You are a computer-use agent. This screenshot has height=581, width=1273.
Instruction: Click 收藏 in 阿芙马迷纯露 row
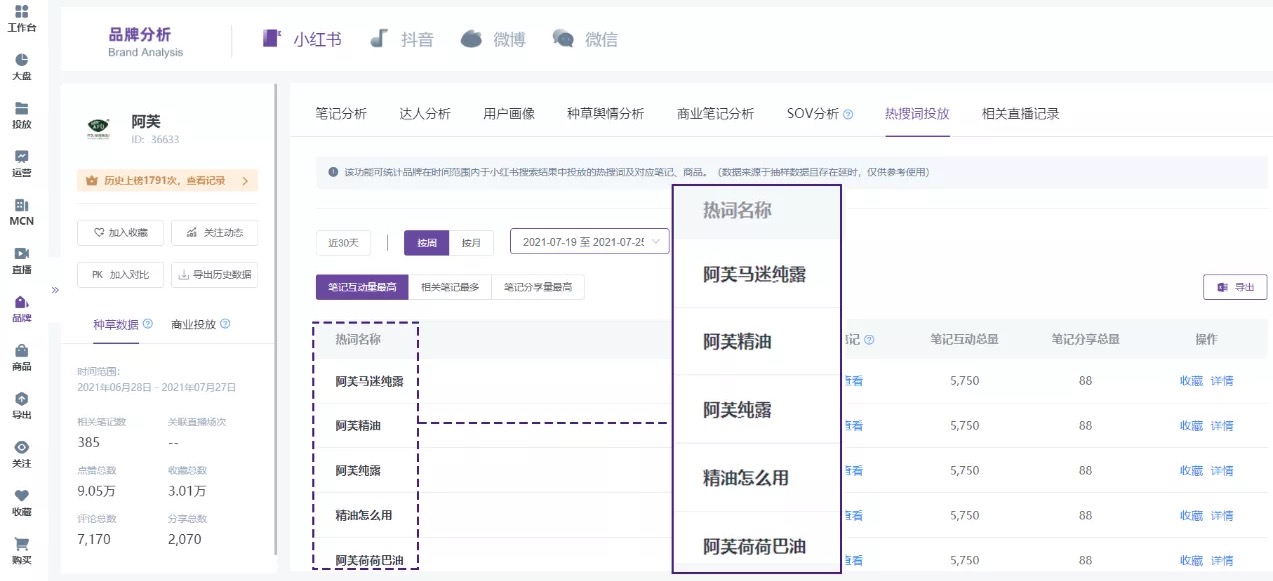(x=1191, y=381)
